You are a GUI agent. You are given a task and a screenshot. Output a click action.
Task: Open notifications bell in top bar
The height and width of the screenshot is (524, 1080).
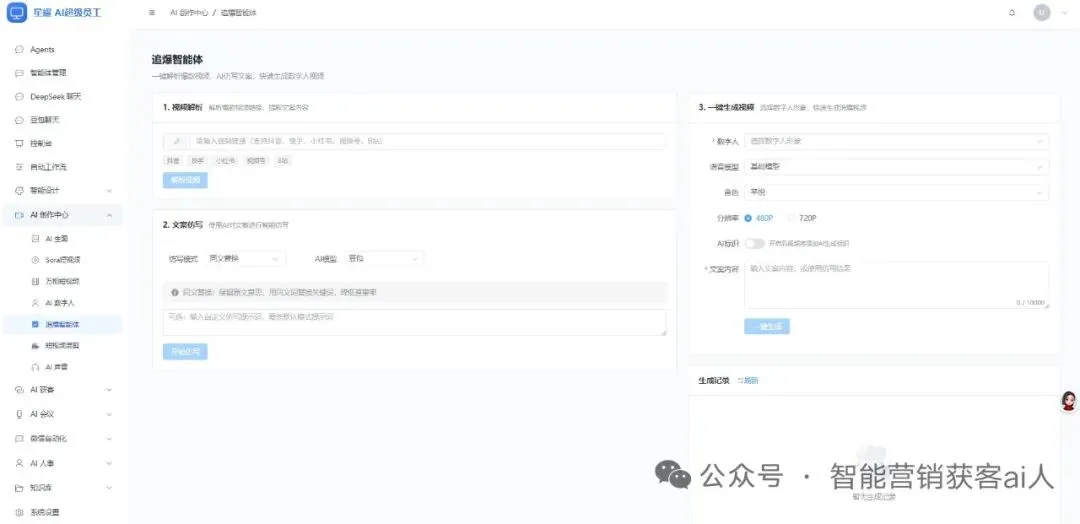coord(1012,12)
